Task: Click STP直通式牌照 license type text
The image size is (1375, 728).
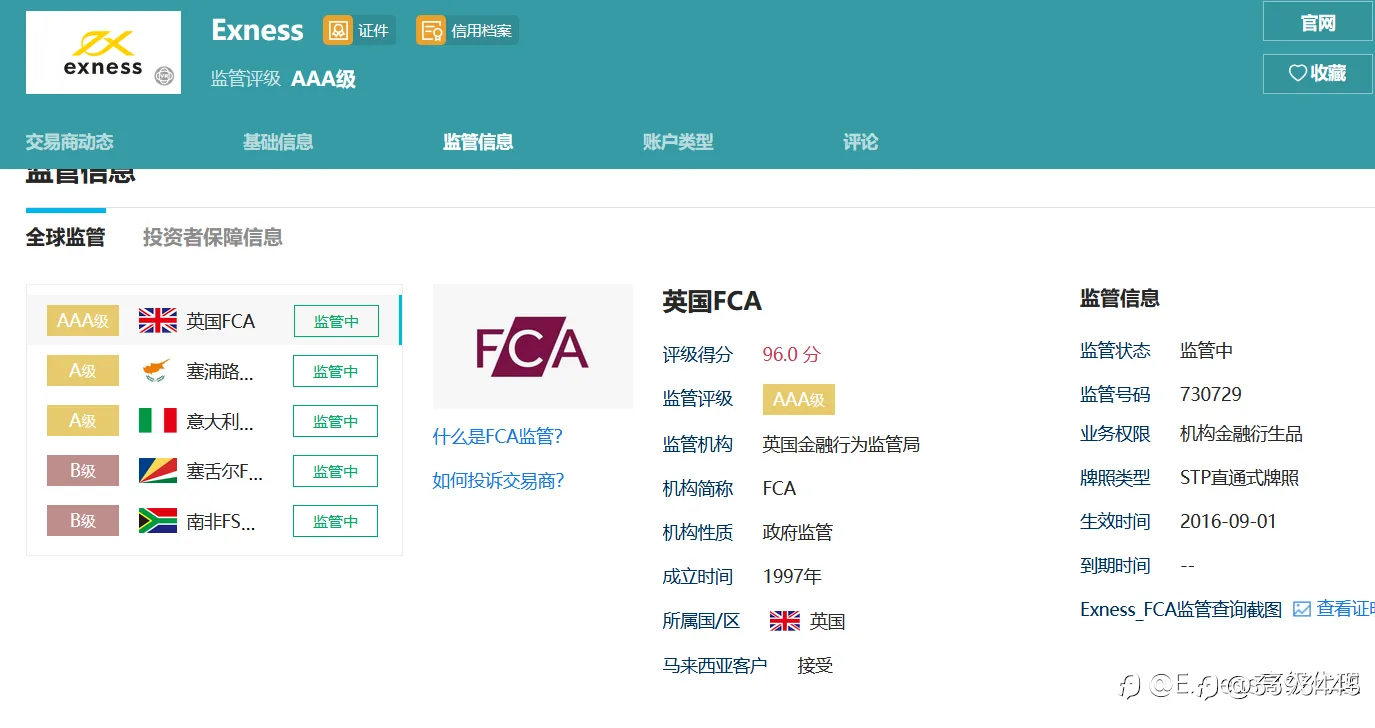Action: 1240,478
